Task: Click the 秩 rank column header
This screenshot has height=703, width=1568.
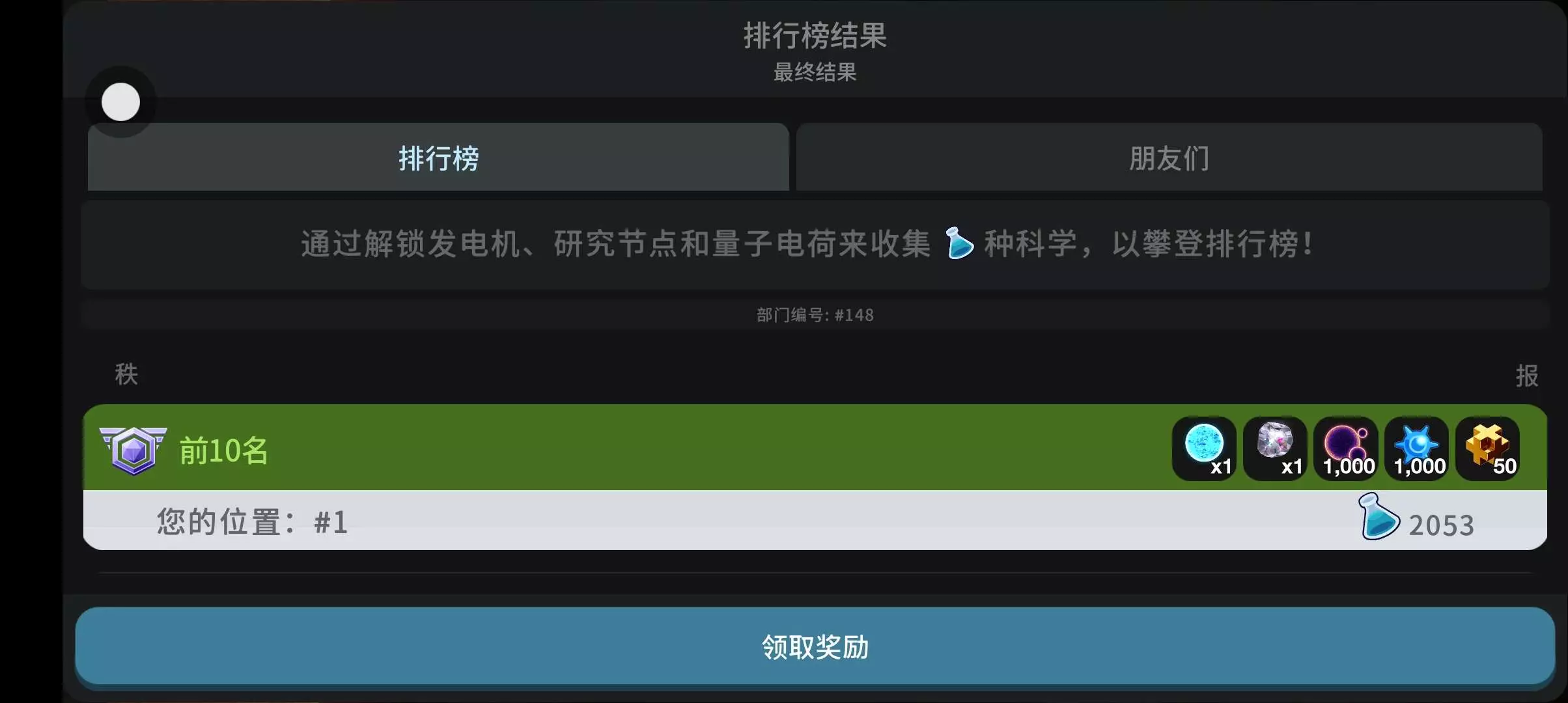Action: point(126,374)
